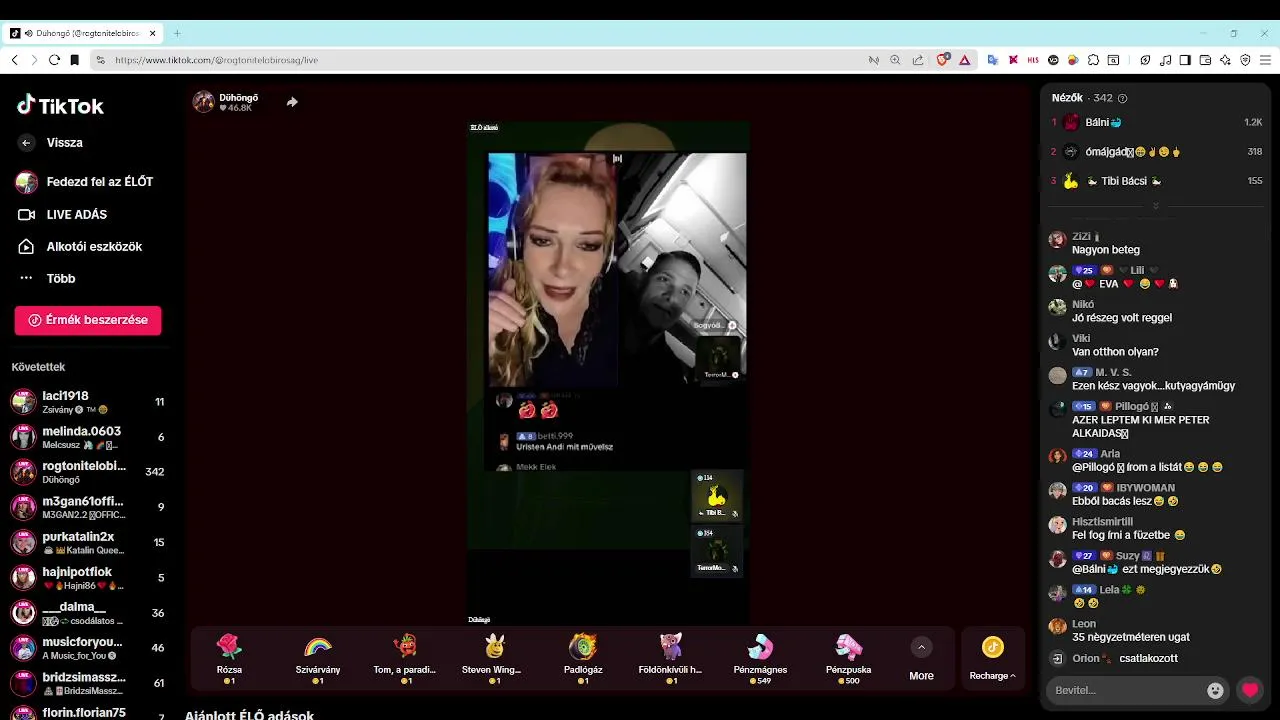
Task: Open the browser hamburger menu
Action: pos(1265,60)
